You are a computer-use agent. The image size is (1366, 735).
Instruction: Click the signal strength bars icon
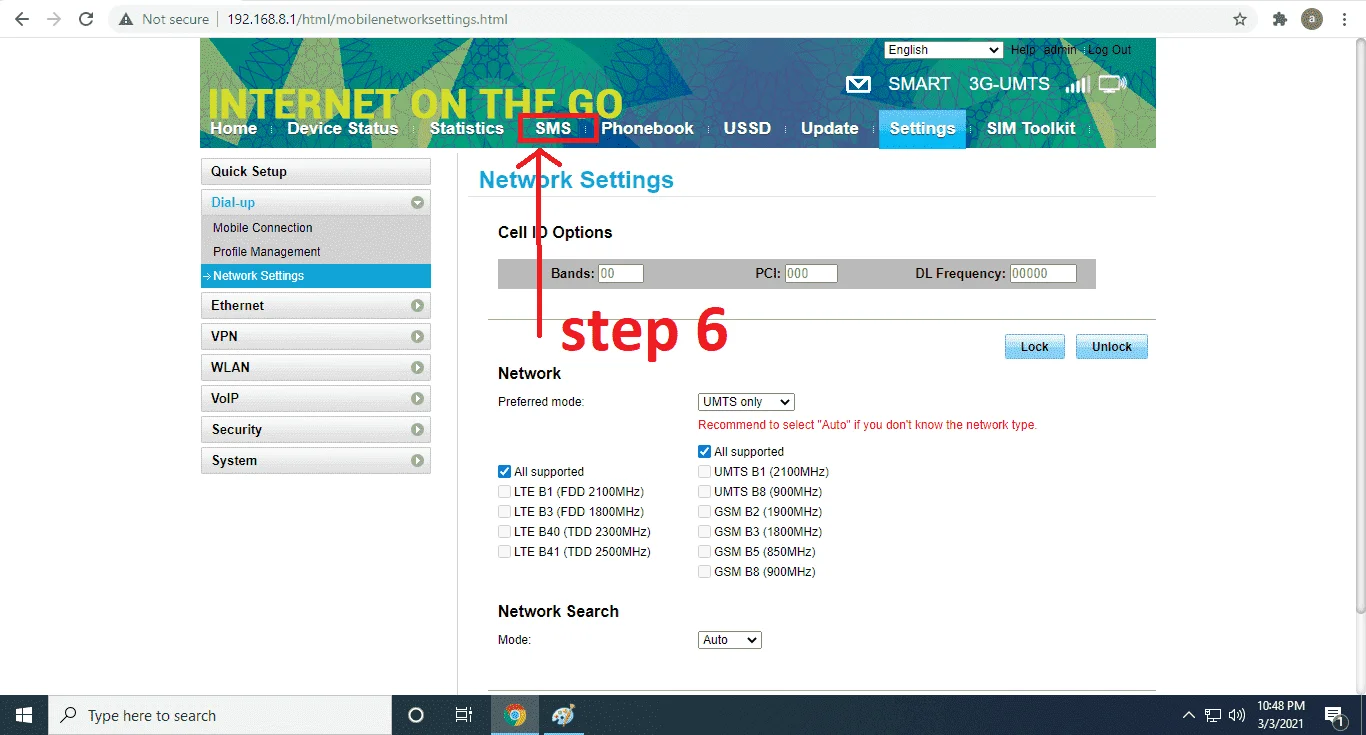(x=1077, y=85)
